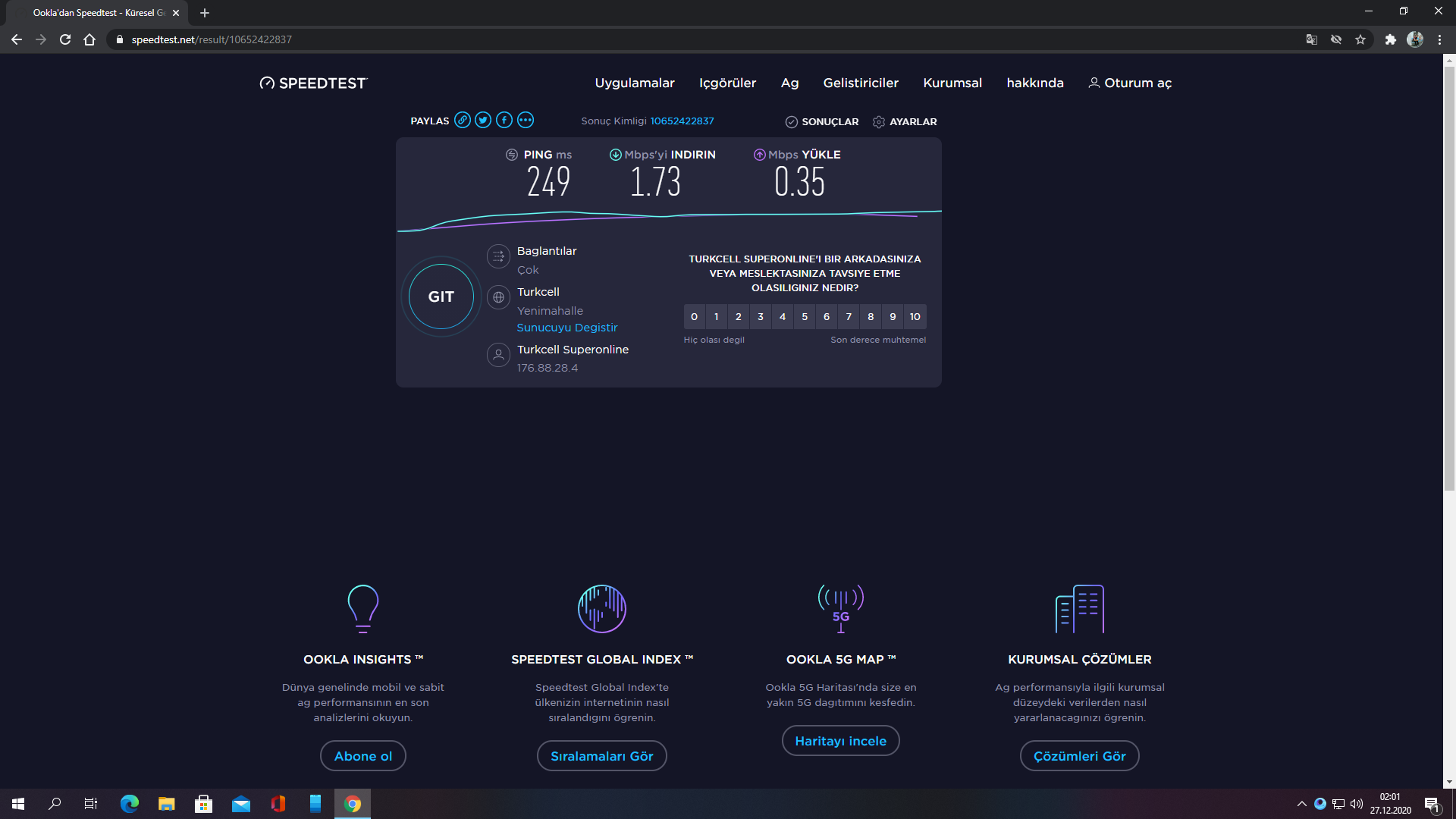
Task: Share result via Twitter icon
Action: [483, 121]
